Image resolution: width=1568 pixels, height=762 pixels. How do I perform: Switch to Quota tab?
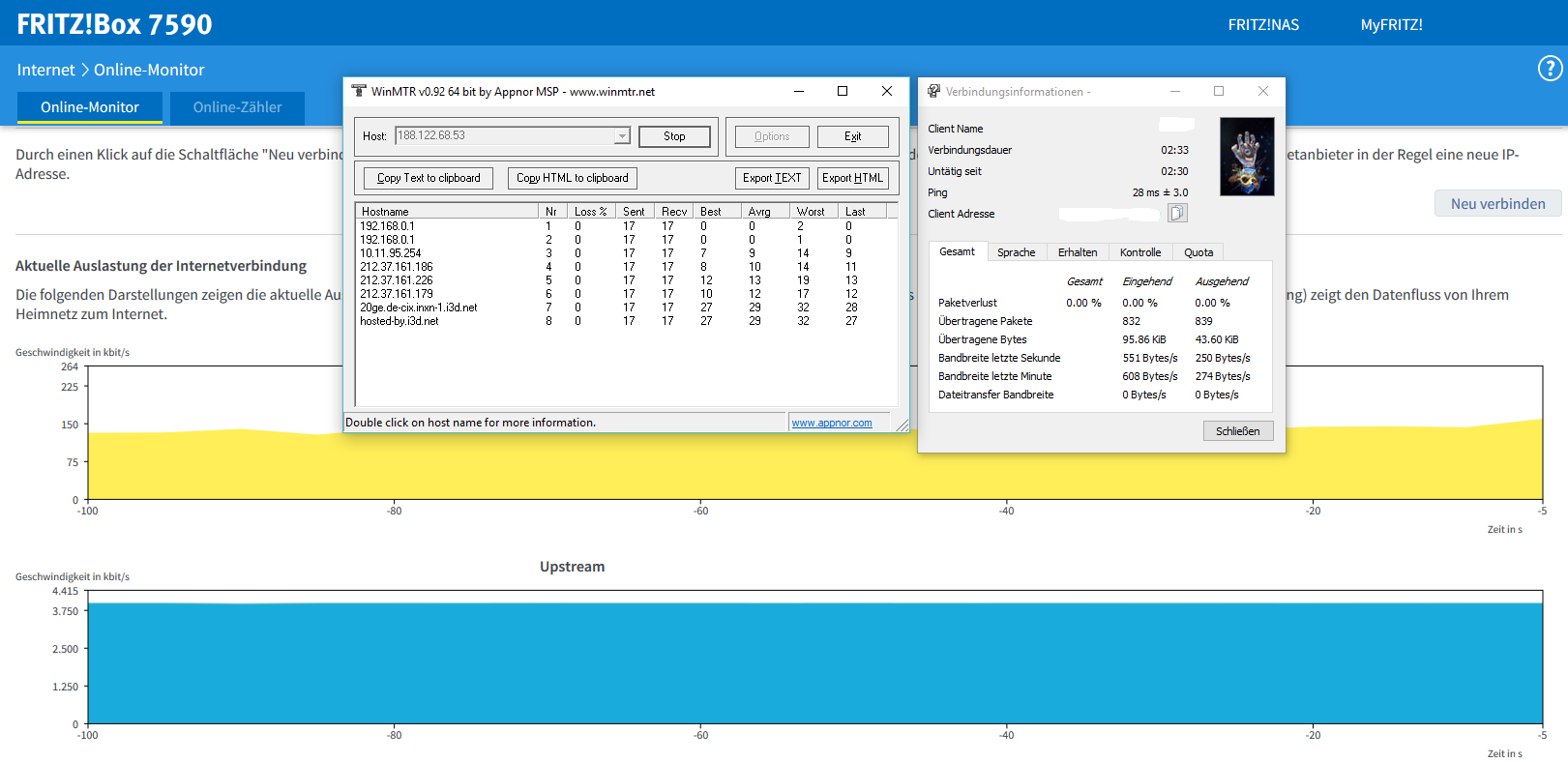1198,252
